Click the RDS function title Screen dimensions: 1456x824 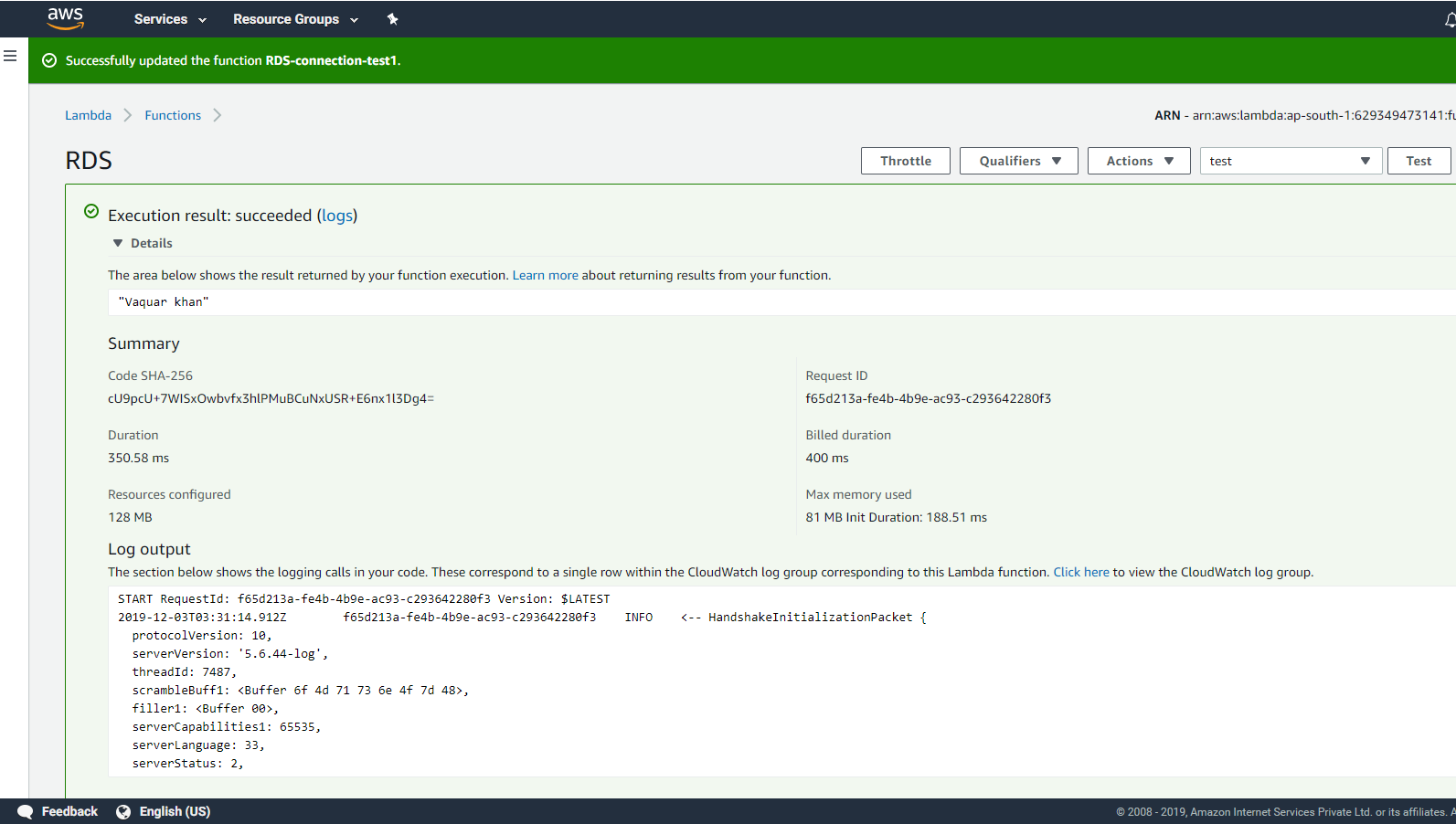[89, 161]
